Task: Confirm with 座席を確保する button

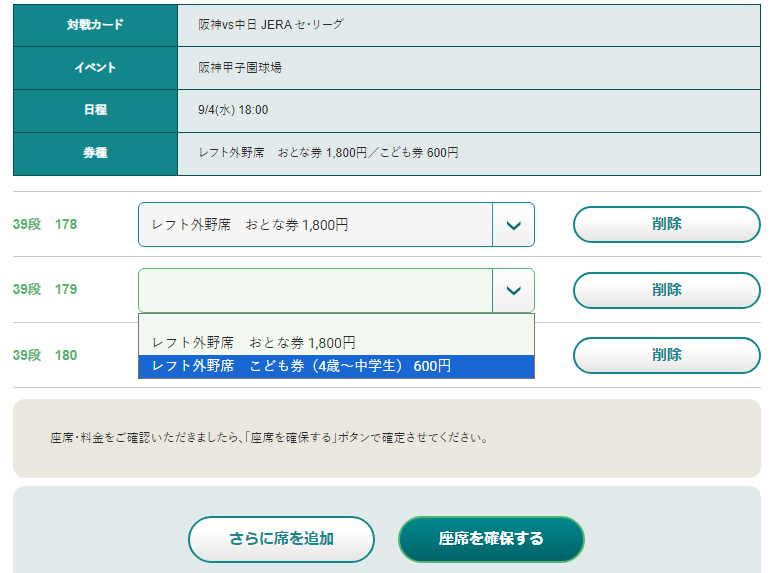Action: pos(491,539)
